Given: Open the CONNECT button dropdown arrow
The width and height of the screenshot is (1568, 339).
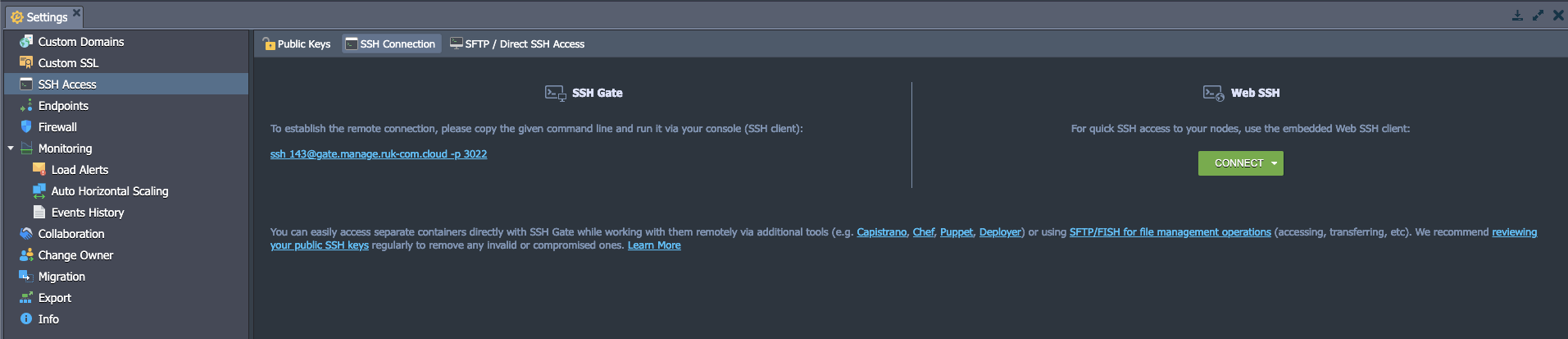Looking at the screenshot, I should coord(1274,163).
